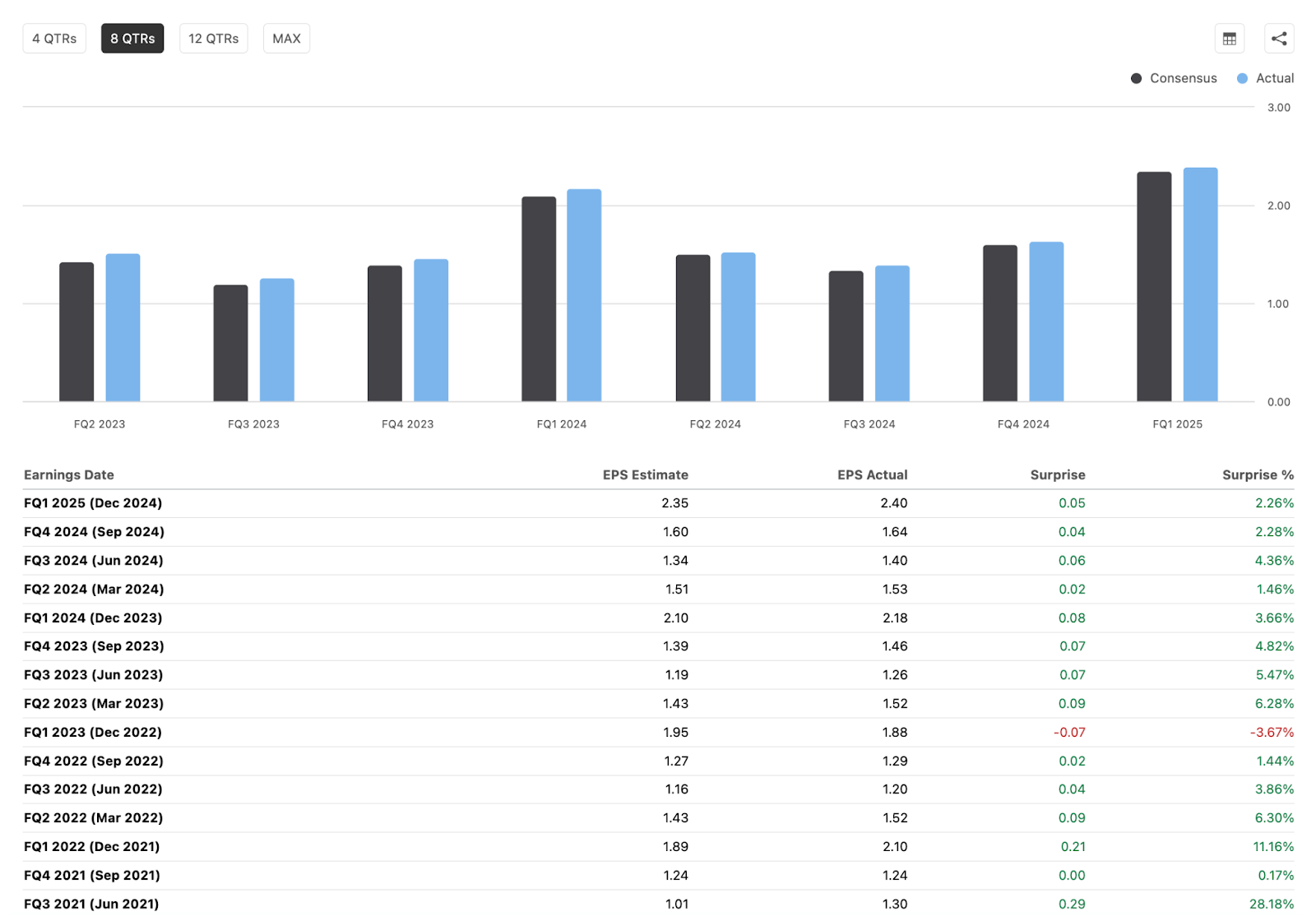Click the share chart icon
Image resolution: width=1316 pixels, height=916 pixels.
point(1279,38)
